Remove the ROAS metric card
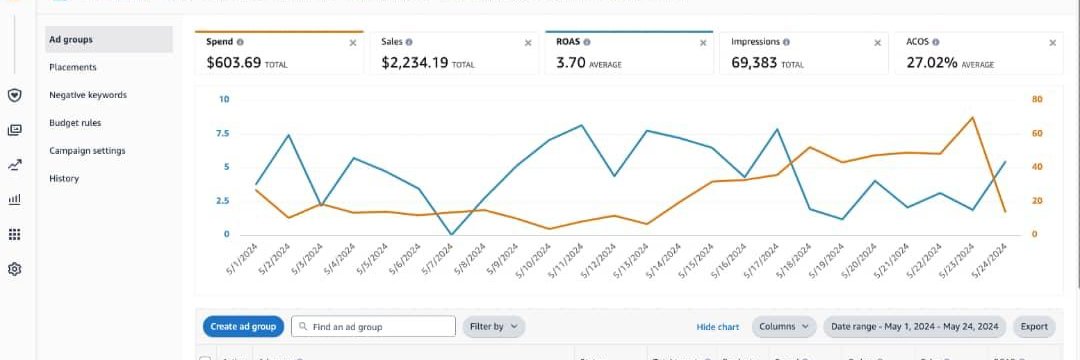 [703, 43]
